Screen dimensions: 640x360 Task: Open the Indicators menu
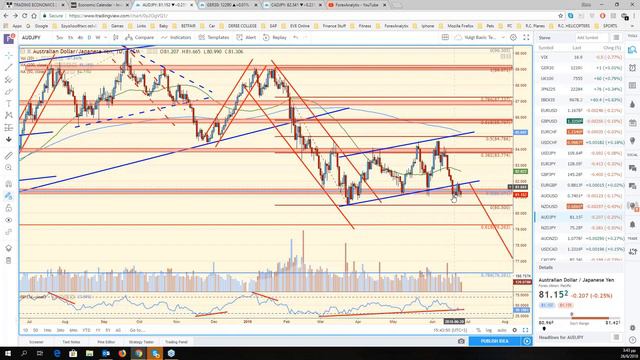[176, 38]
